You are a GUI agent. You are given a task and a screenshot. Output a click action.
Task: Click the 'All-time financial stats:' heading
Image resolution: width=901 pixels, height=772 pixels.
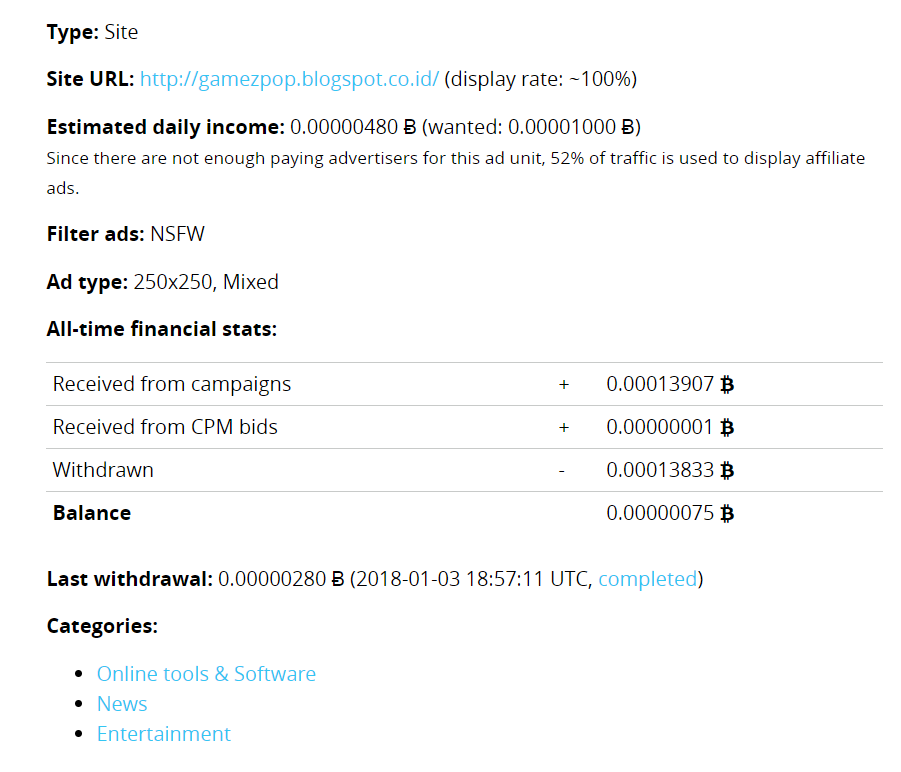point(161,329)
